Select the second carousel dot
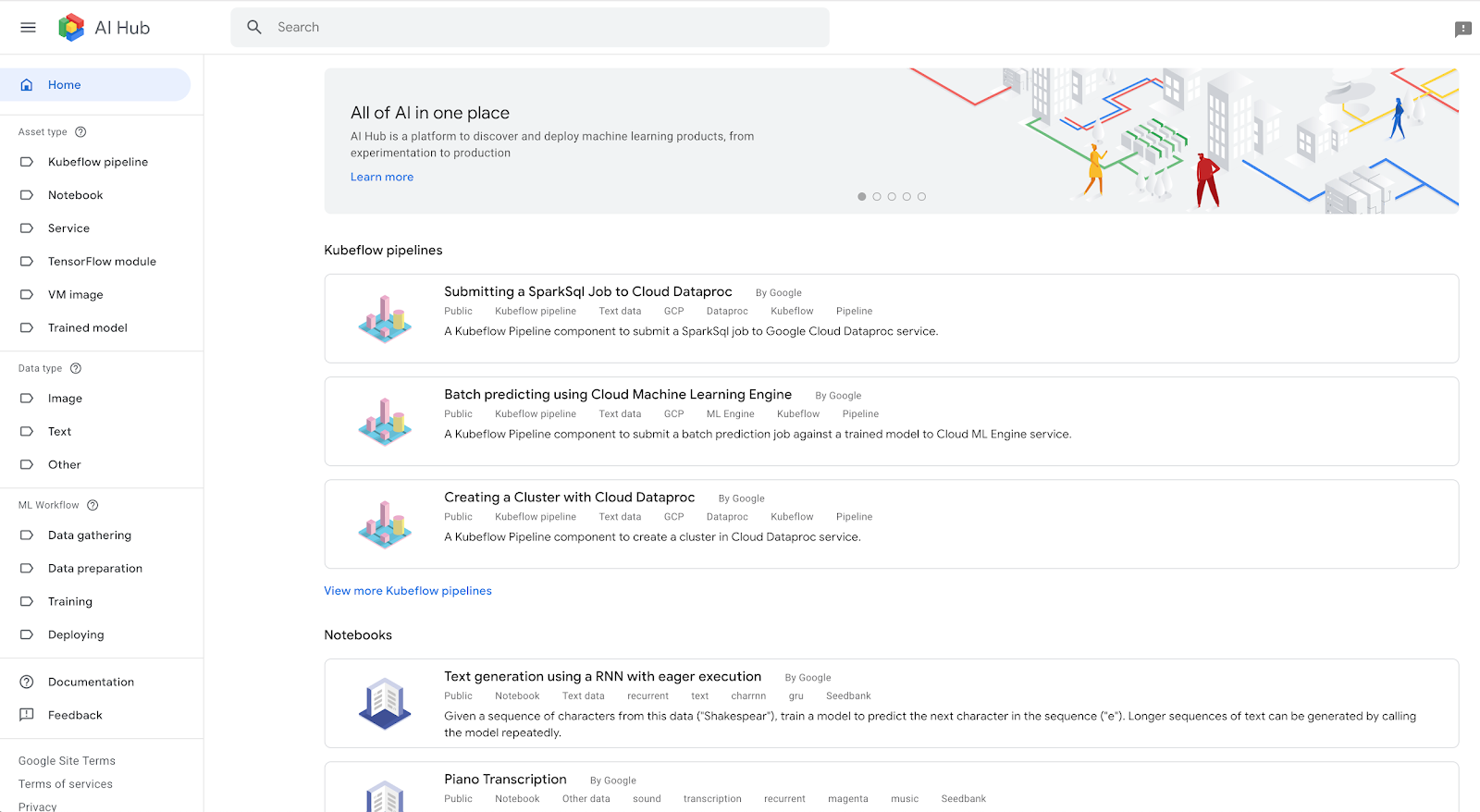 pyautogui.click(x=877, y=197)
